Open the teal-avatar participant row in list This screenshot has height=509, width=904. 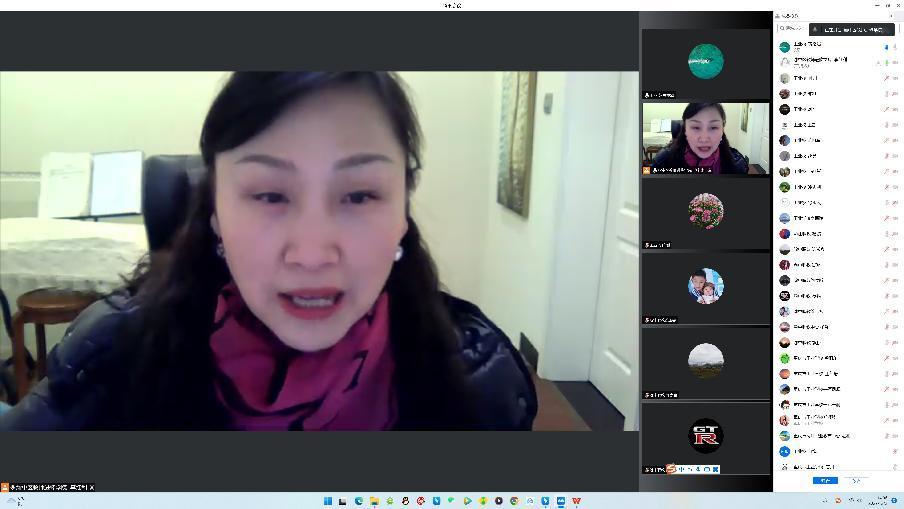click(x=838, y=47)
